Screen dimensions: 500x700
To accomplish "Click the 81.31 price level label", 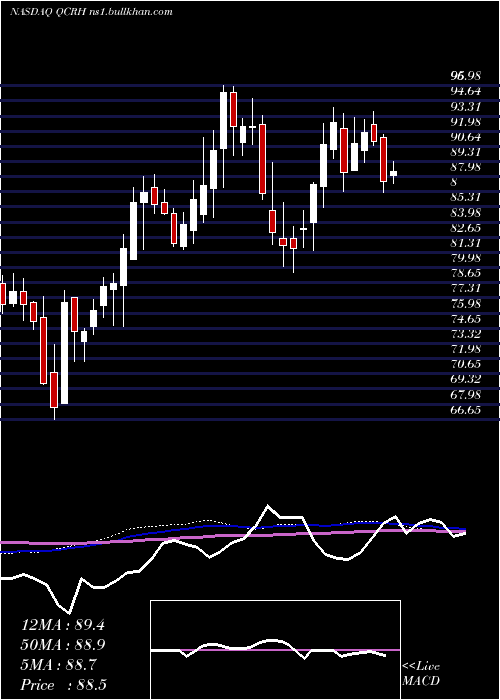I will pyautogui.click(x=466, y=243).
